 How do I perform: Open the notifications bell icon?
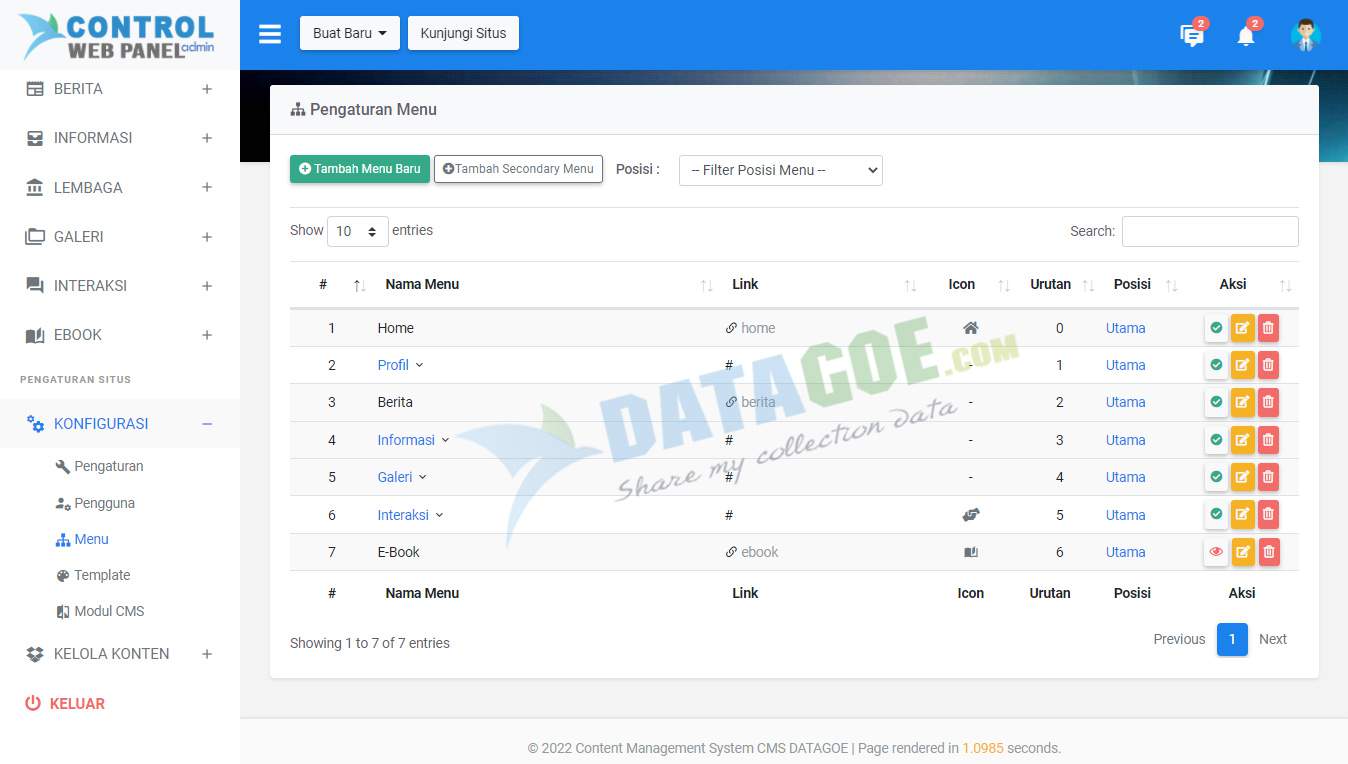point(1245,37)
